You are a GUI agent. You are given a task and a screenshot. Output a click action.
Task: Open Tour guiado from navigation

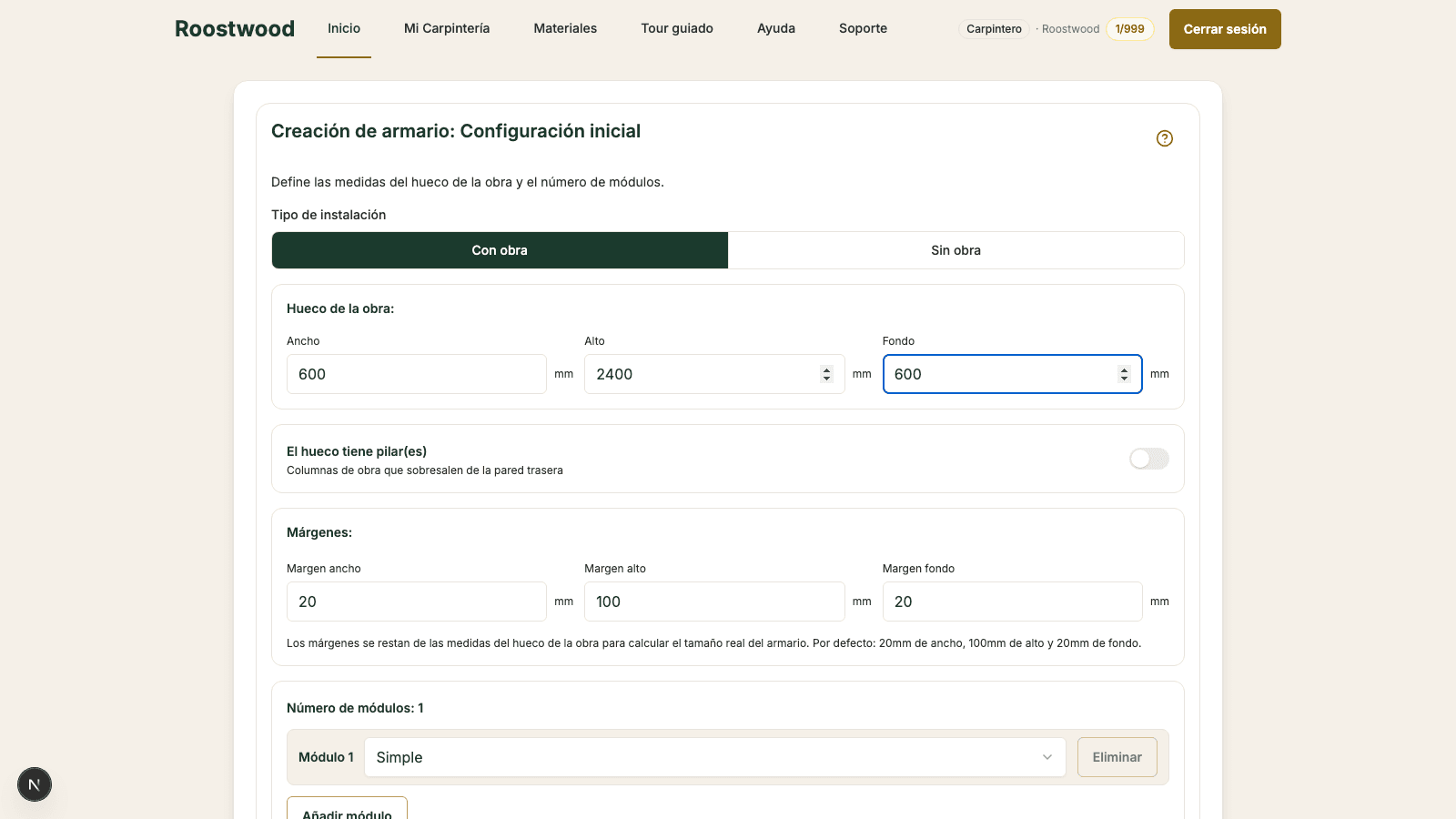[x=677, y=28]
